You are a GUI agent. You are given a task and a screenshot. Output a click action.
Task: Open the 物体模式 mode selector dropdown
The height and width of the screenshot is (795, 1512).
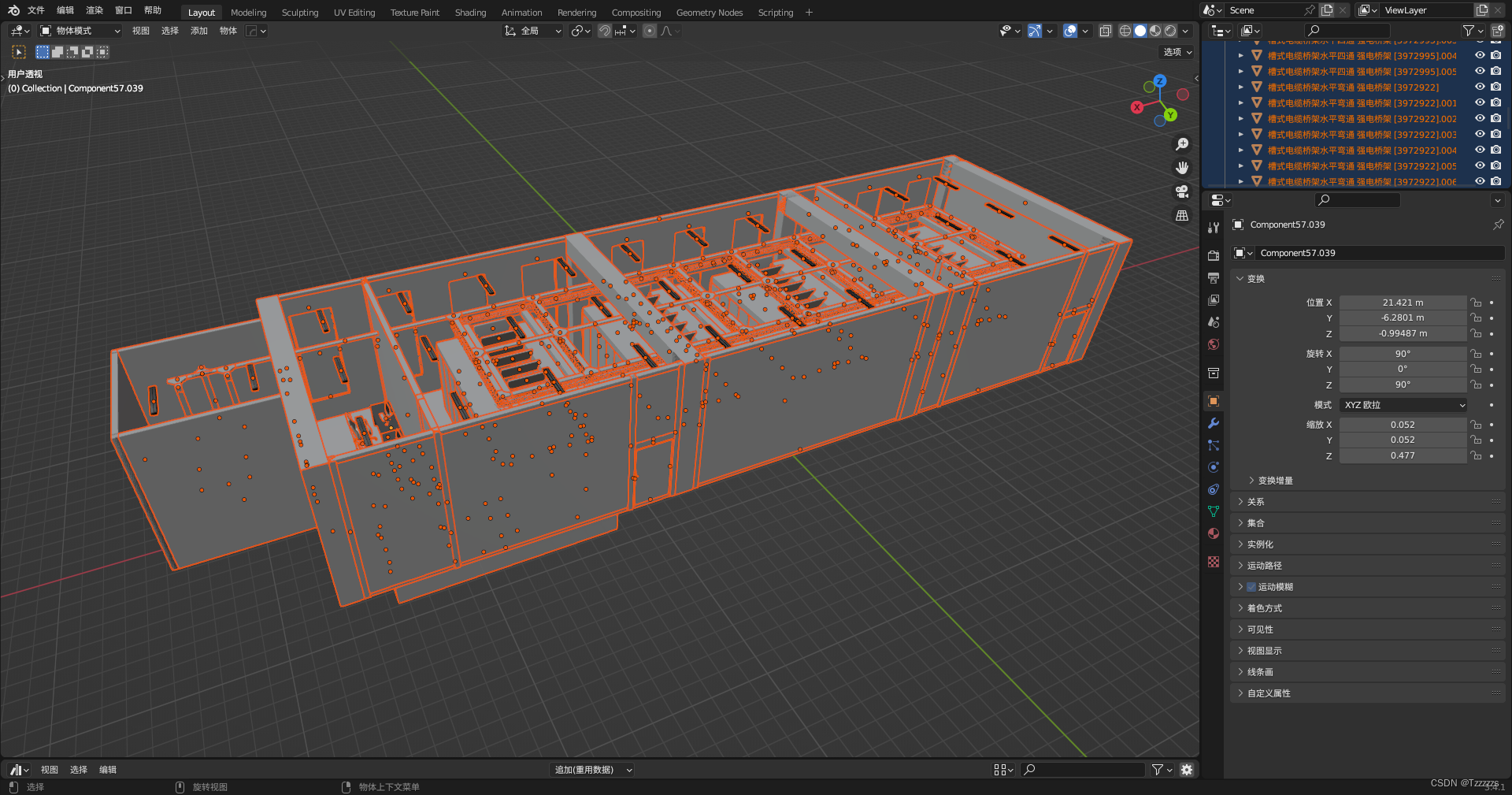(79, 31)
